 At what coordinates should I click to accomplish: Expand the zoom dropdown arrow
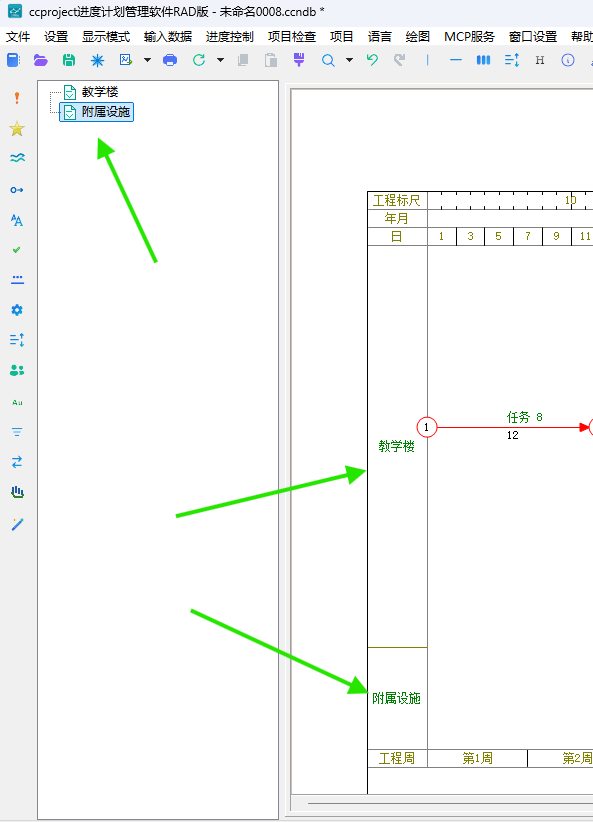click(x=349, y=60)
